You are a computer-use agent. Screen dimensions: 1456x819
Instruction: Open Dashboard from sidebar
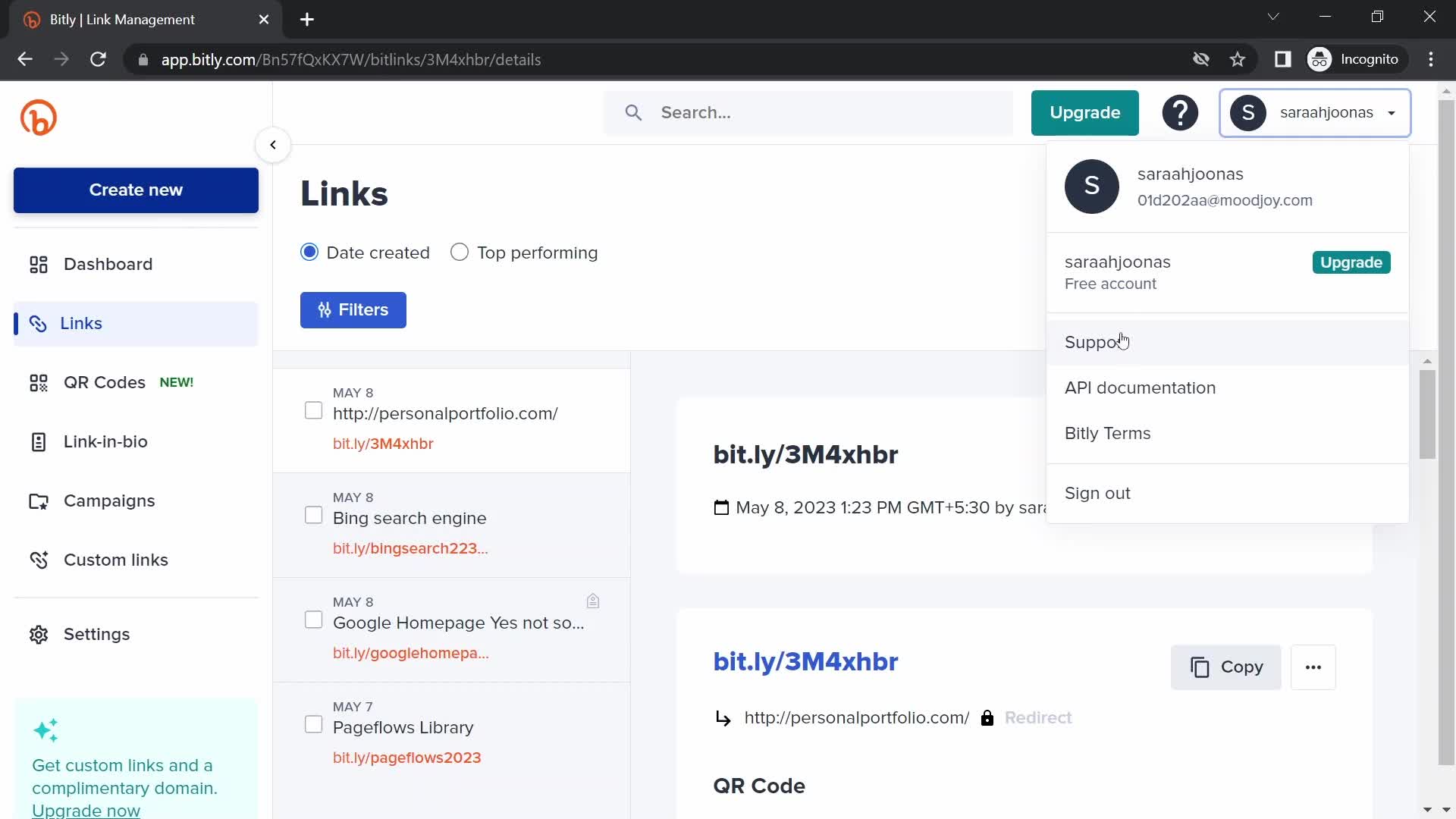click(x=108, y=264)
